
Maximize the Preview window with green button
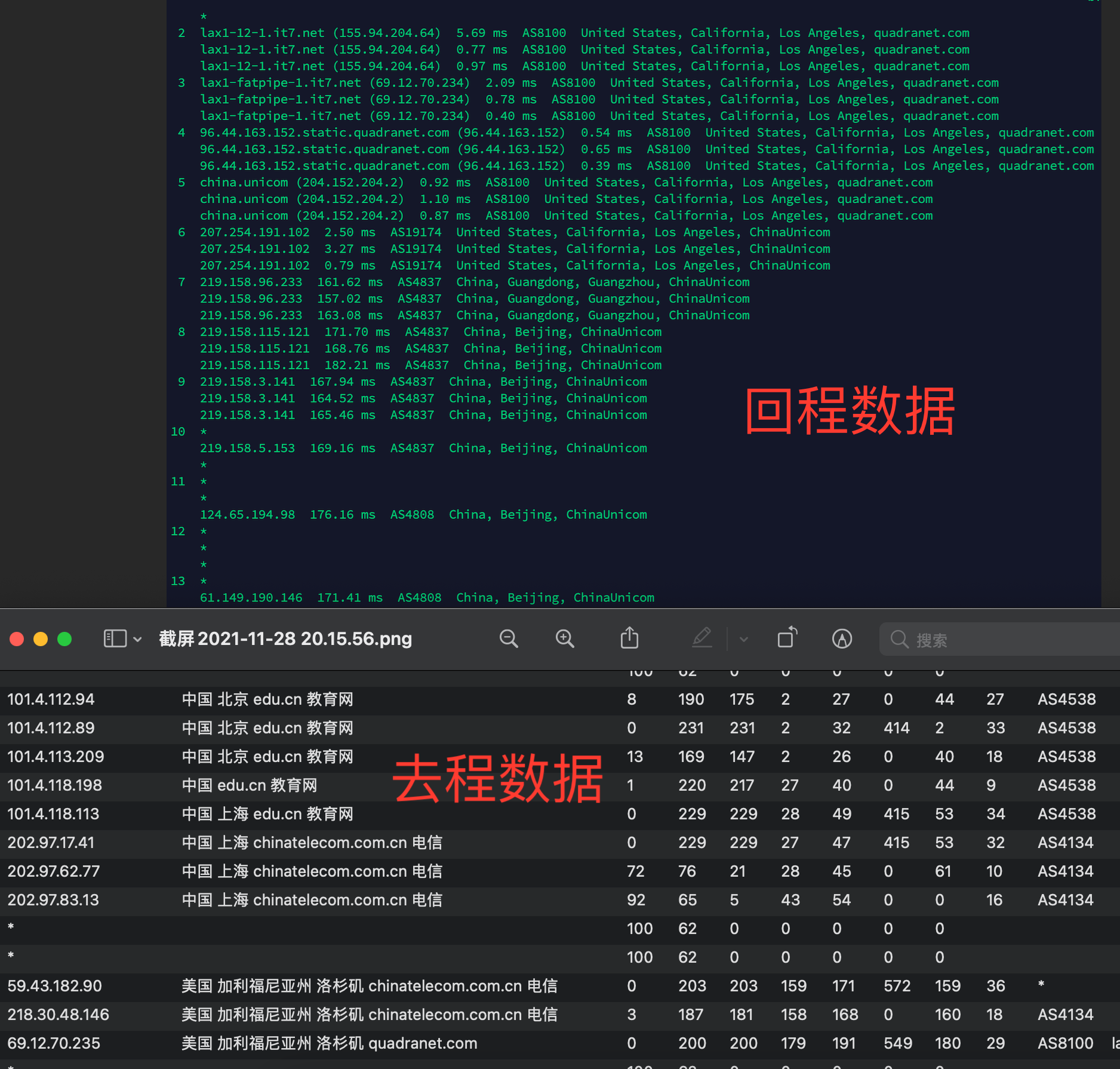[x=64, y=640]
